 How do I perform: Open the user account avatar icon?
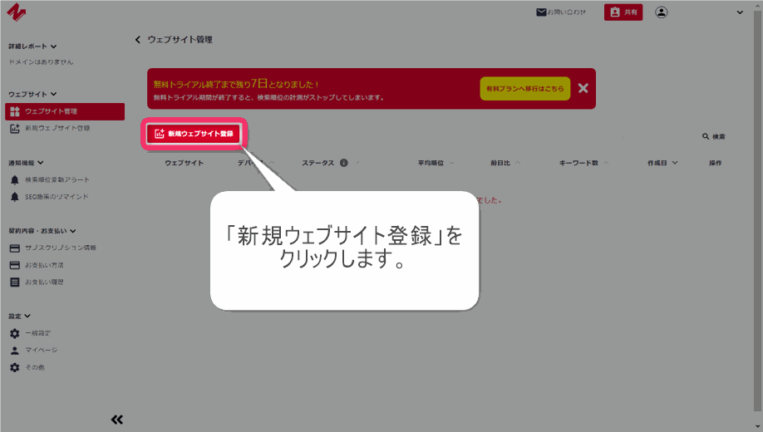[661, 12]
